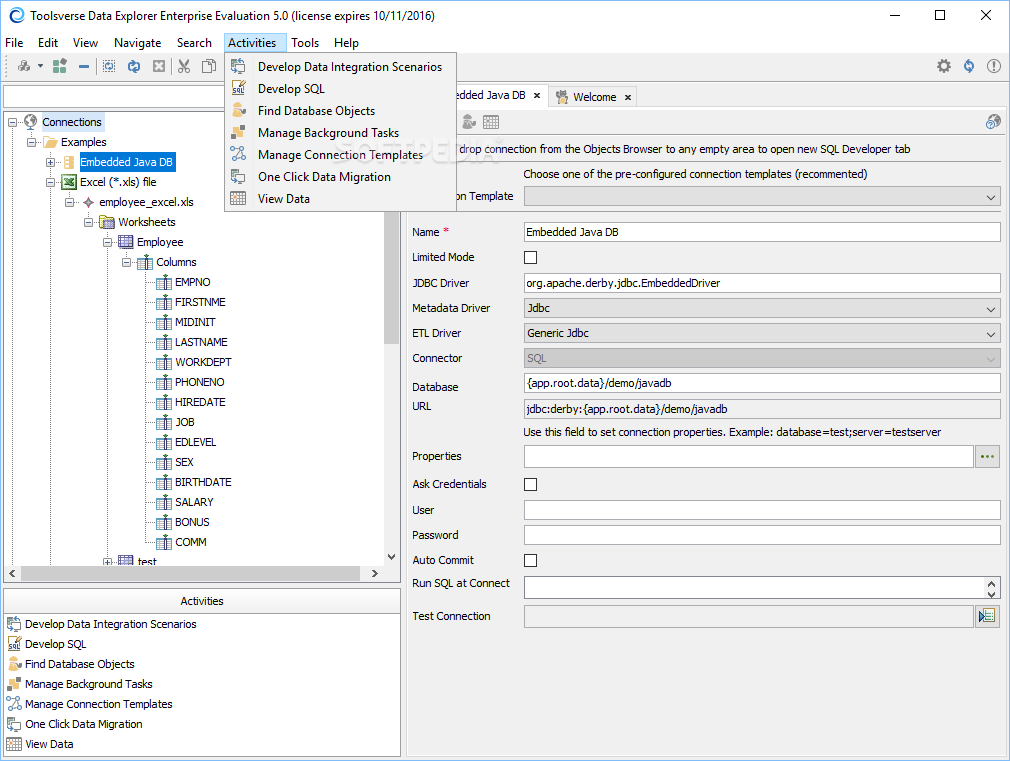Close the Welcome tab
Screen dimensions: 1010x761
[x=627, y=97]
